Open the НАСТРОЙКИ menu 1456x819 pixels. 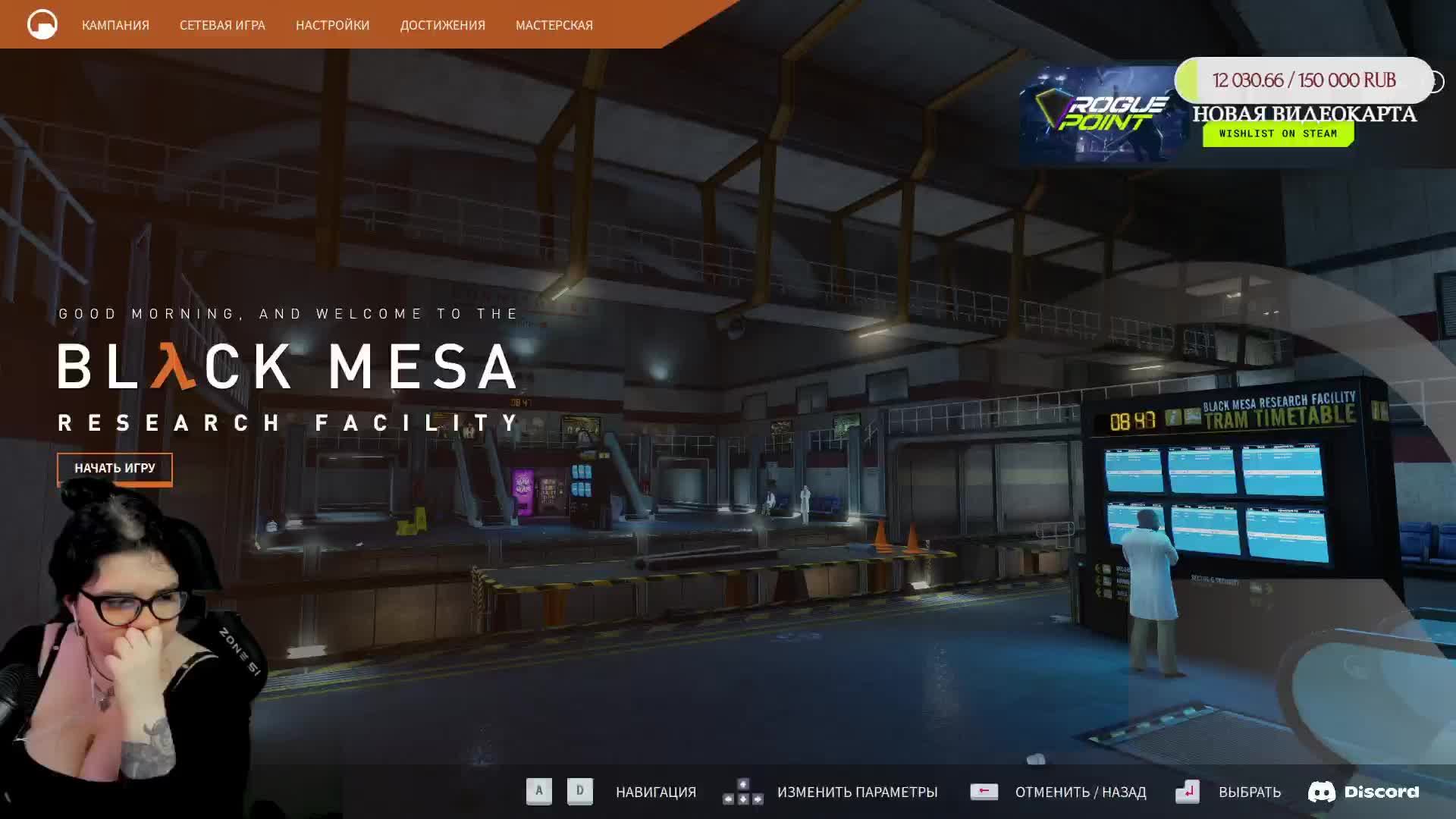point(332,25)
